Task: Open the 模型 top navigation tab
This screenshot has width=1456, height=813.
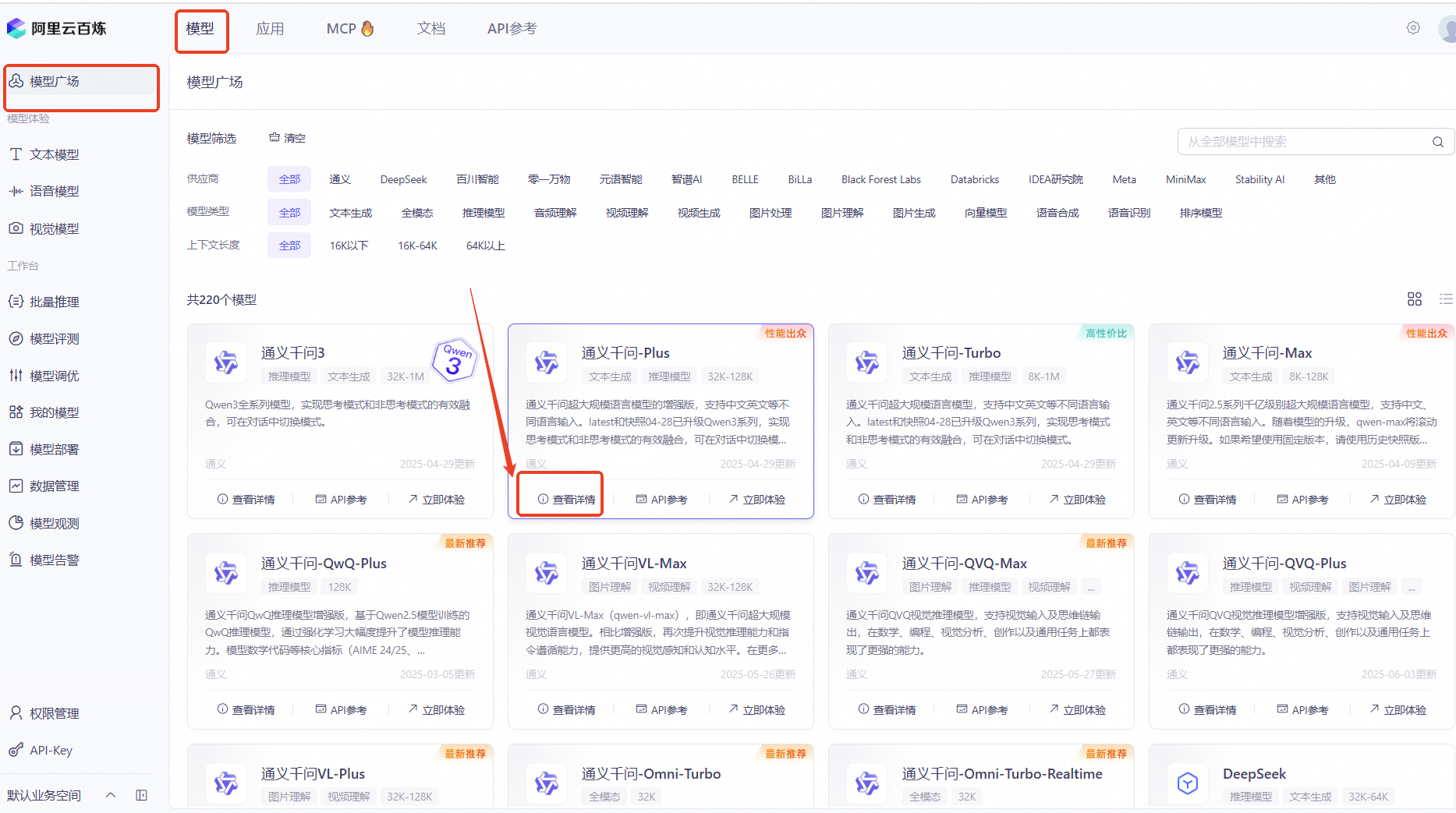Action: [x=200, y=29]
